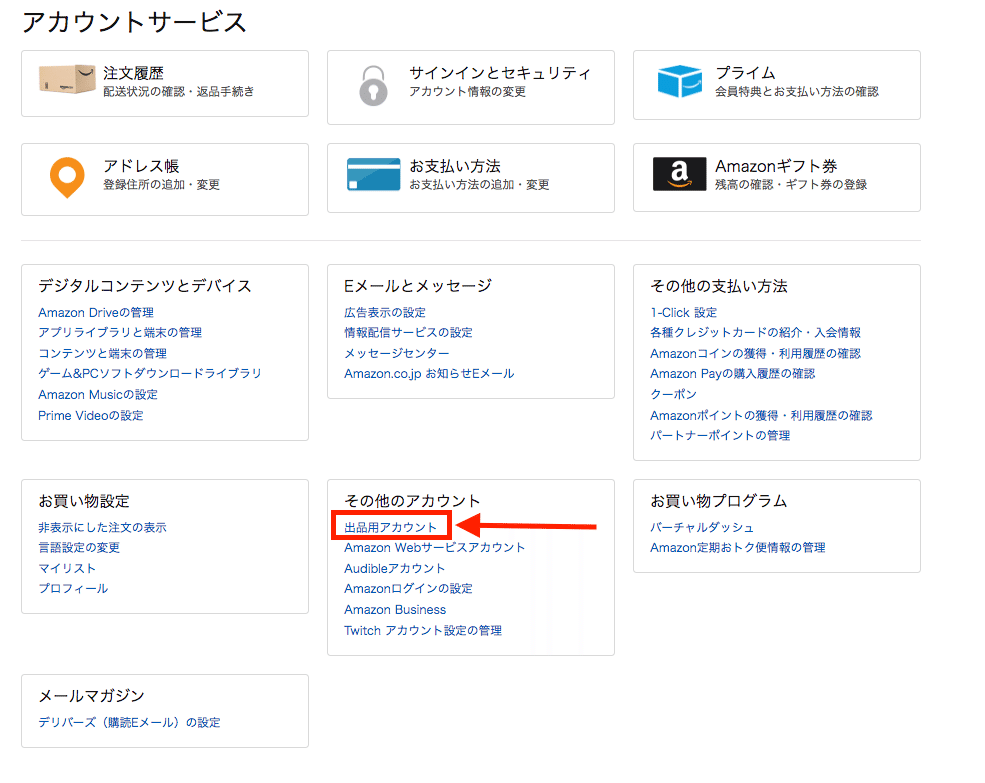Screen dimensions: 985x783
Task: Open ゲーム&PCソフトダウンロードライブラリ link
Action: pyautogui.click(x=150, y=373)
